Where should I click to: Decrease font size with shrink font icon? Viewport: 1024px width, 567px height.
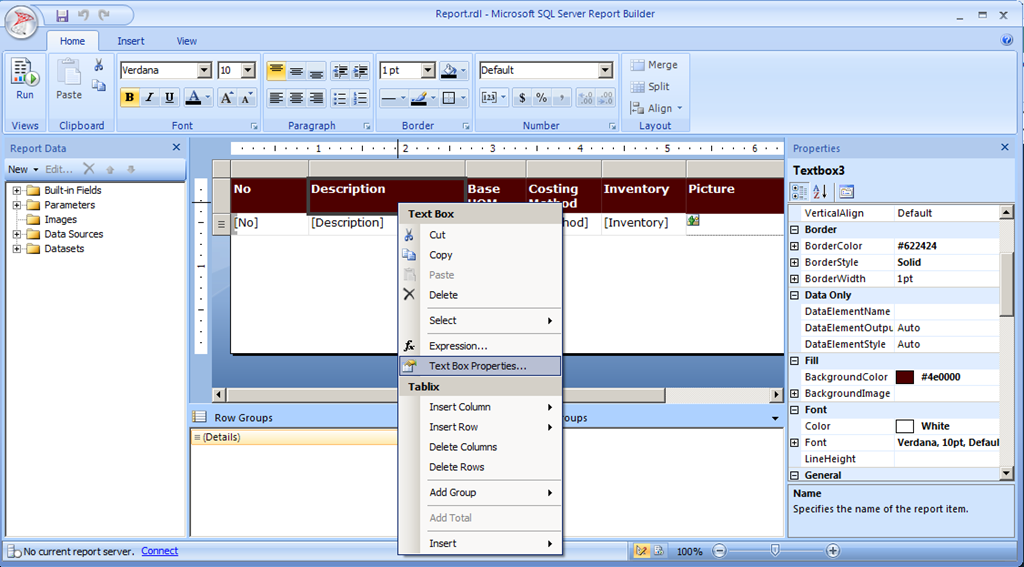[x=246, y=98]
